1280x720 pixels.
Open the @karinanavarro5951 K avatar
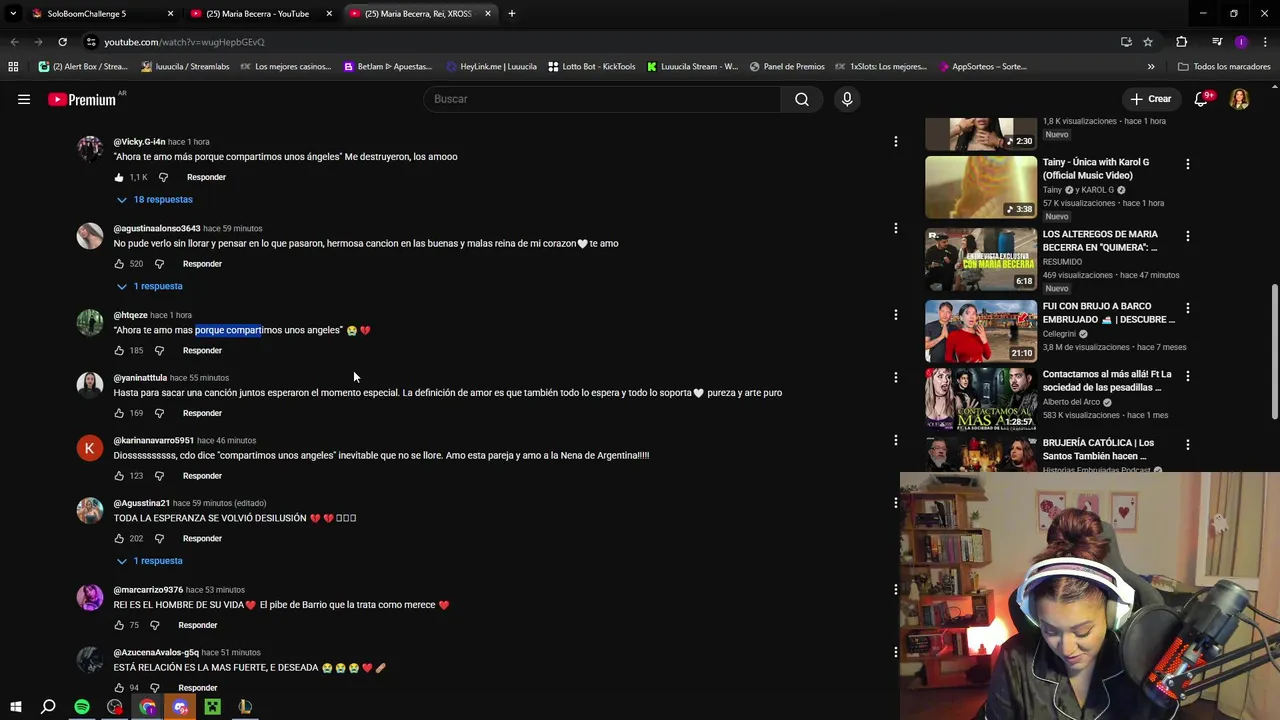[90, 448]
